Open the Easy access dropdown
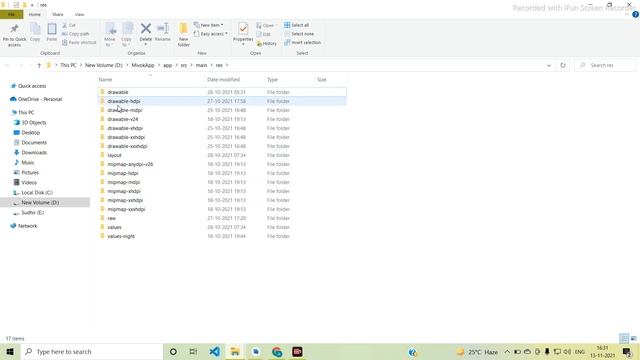This screenshot has width=640, height=360. tap(211, 34)
